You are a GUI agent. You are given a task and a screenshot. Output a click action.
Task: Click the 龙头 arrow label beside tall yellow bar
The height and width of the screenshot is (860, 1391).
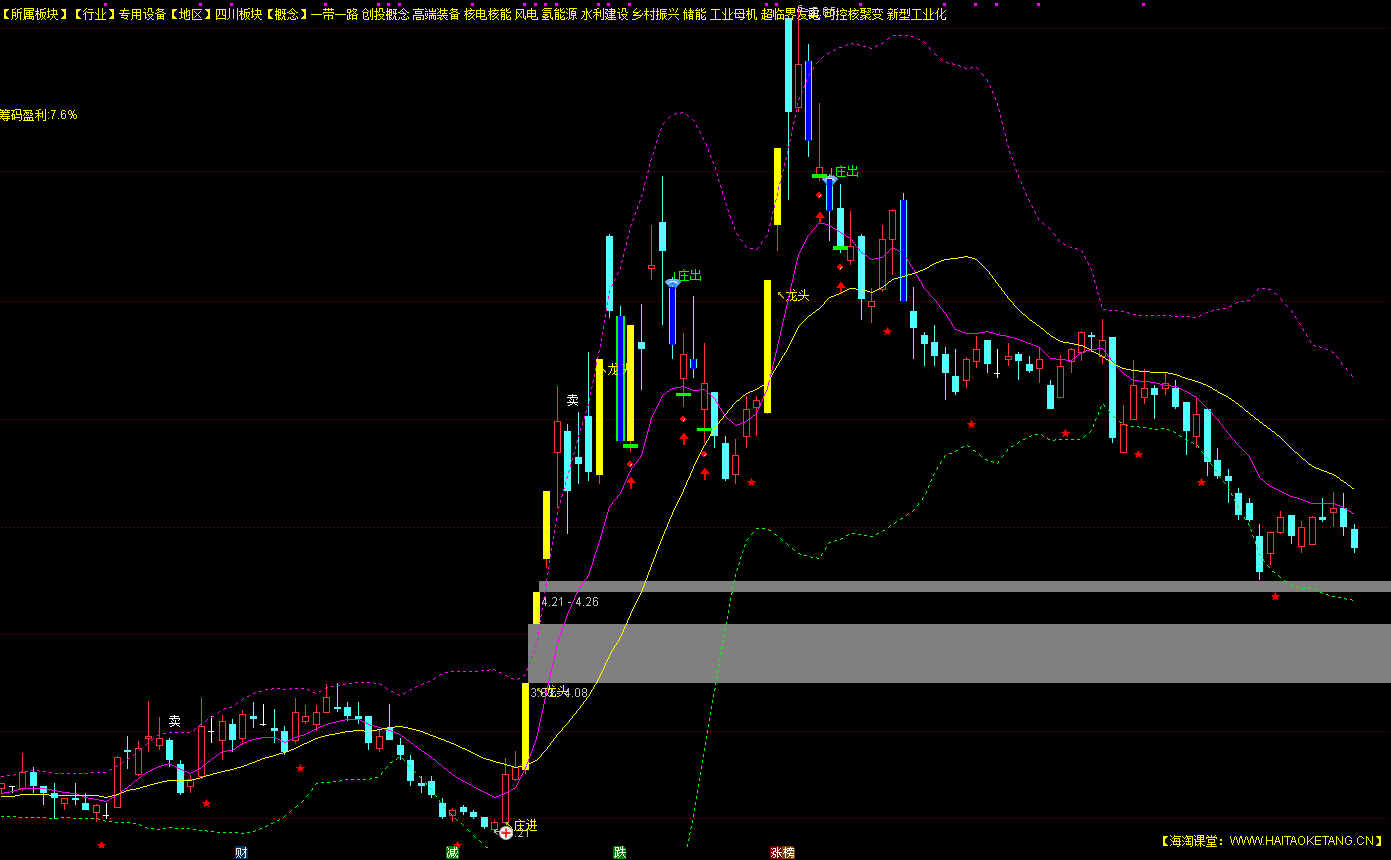tap(795, 295)
